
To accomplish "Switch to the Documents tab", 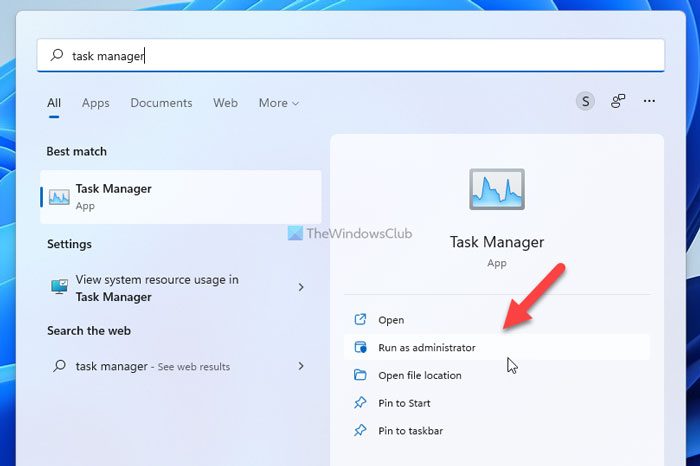I will (161, 103).
